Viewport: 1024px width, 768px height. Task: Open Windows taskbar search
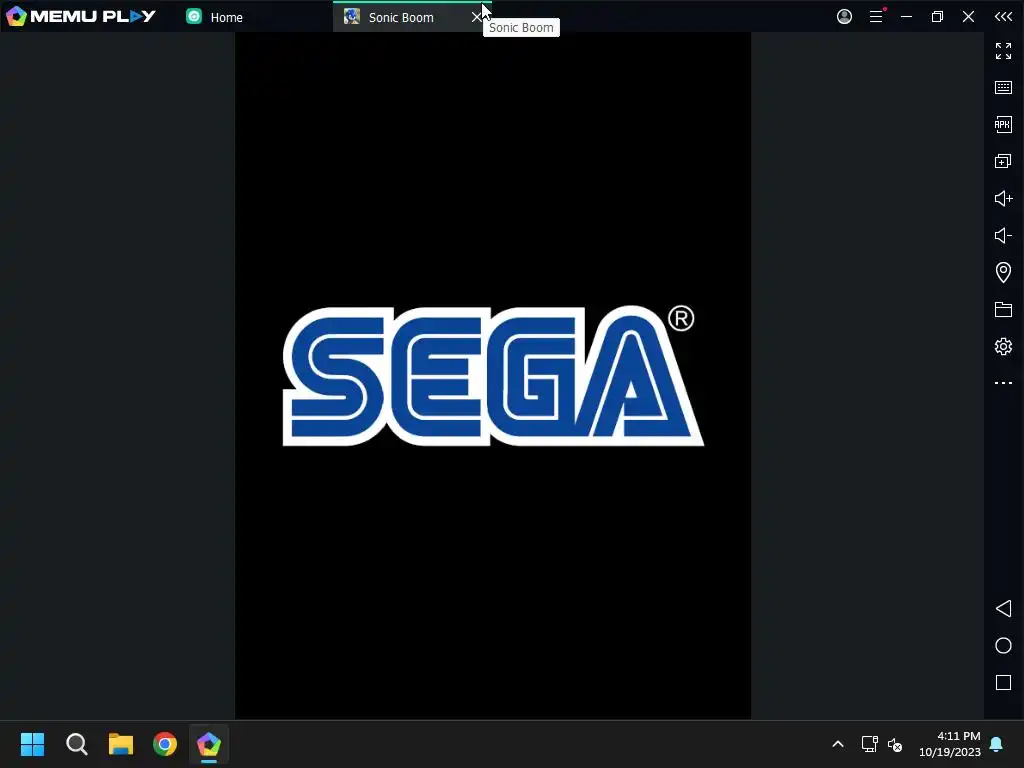tap(76, 744)
